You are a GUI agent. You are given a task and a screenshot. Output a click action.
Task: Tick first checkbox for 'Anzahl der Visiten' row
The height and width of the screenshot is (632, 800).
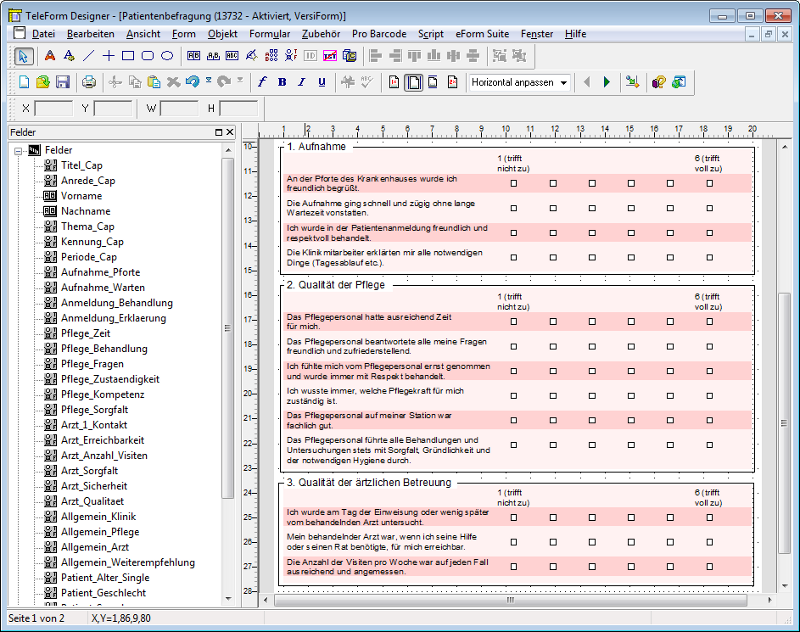point(514,567)
